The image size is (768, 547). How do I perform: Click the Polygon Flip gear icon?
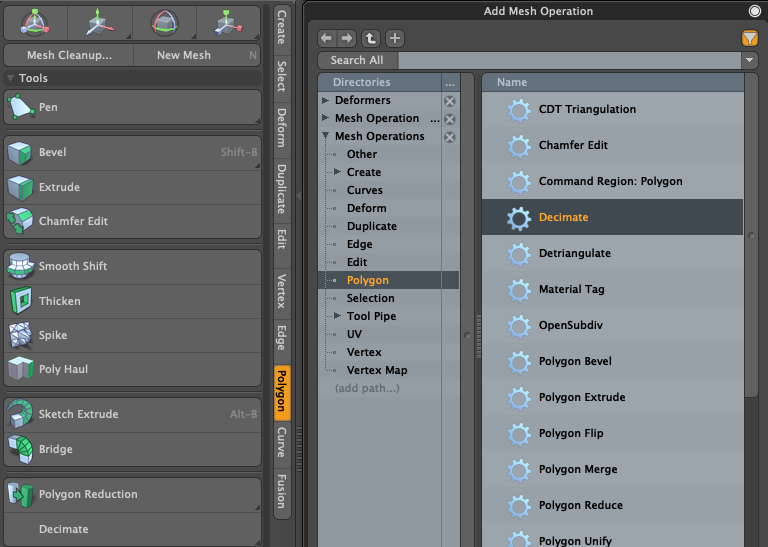coord(519,433)
